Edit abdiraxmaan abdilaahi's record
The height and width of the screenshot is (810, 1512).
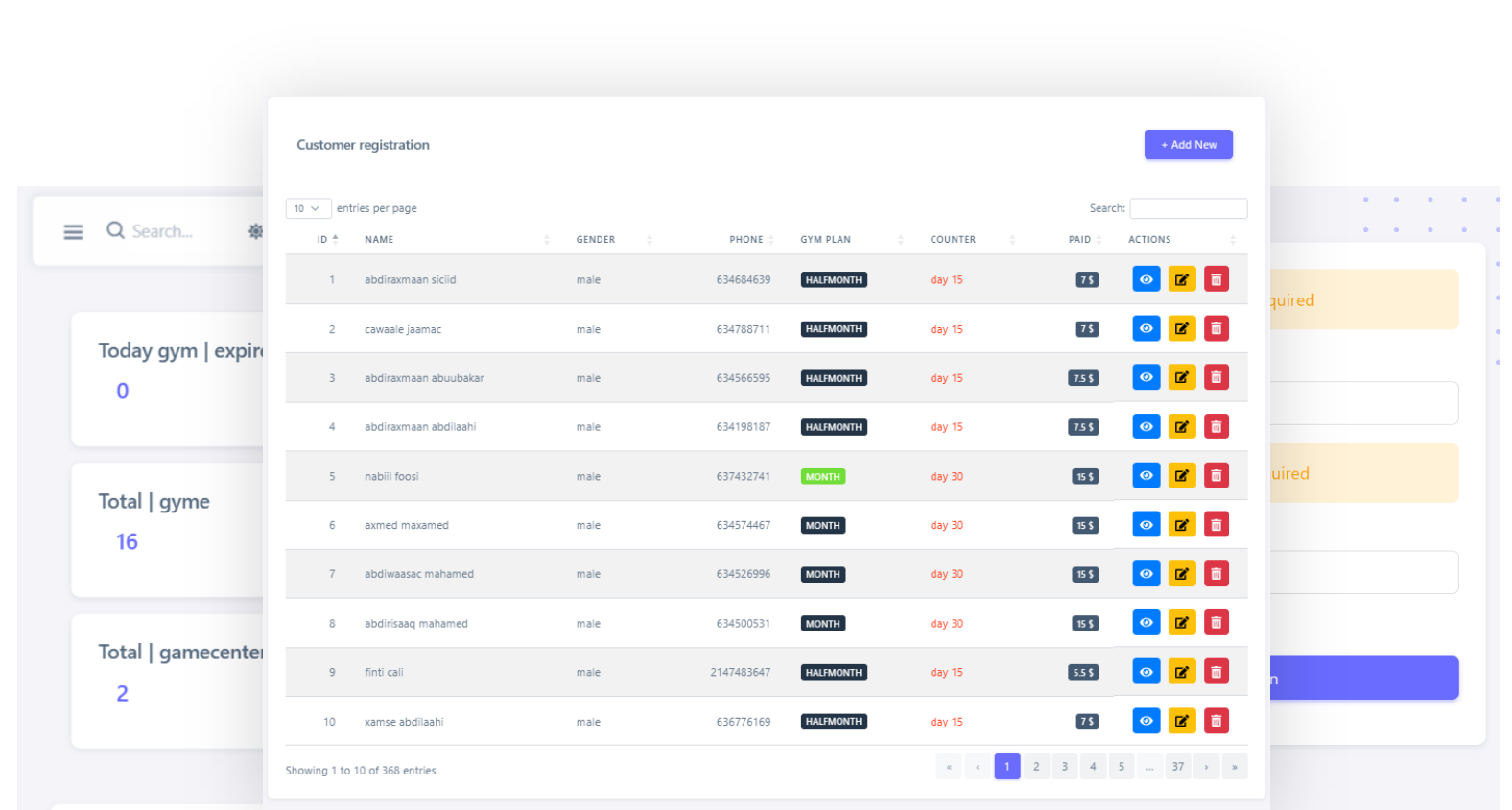(1182, 426)
